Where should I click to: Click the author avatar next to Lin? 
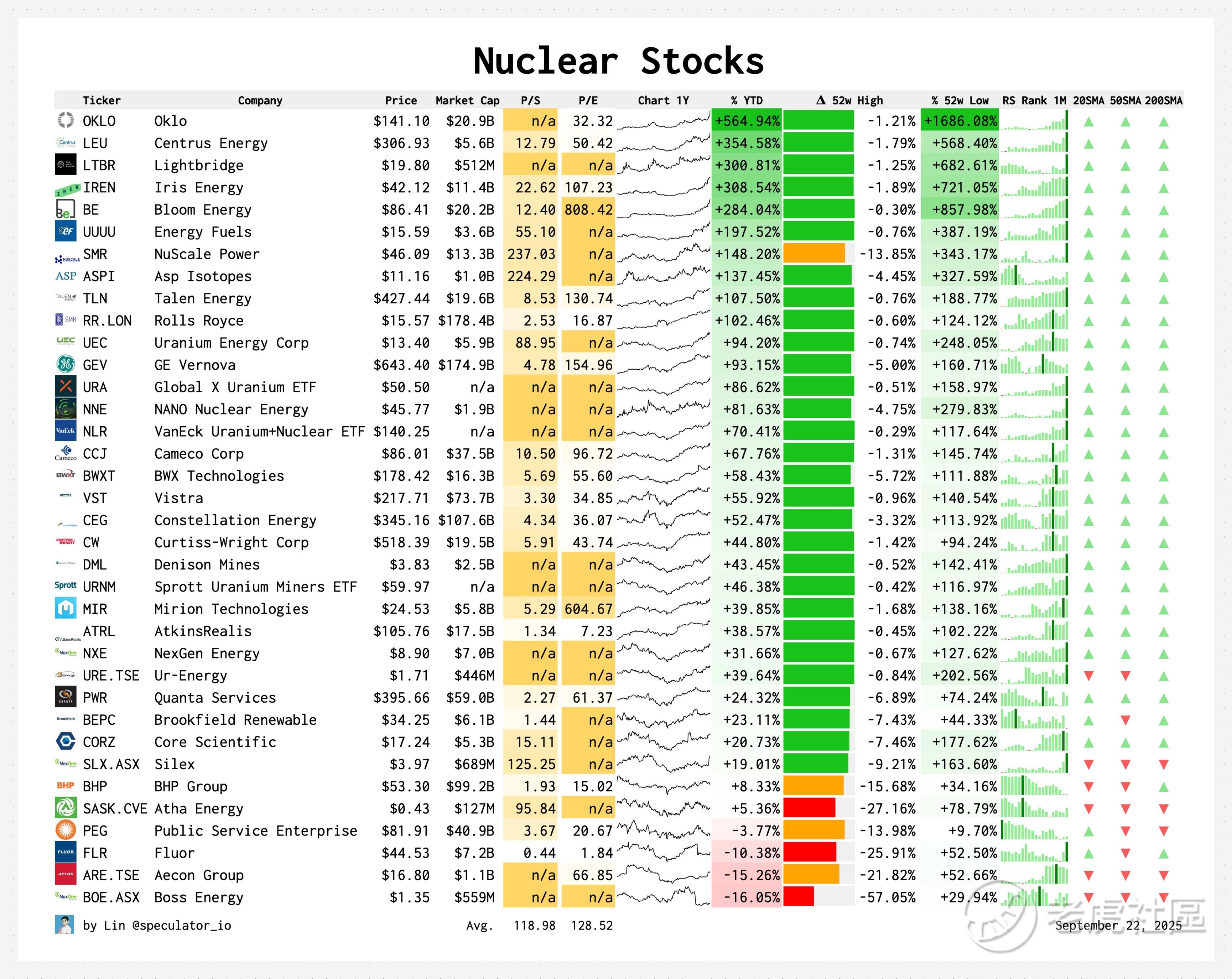64,925
